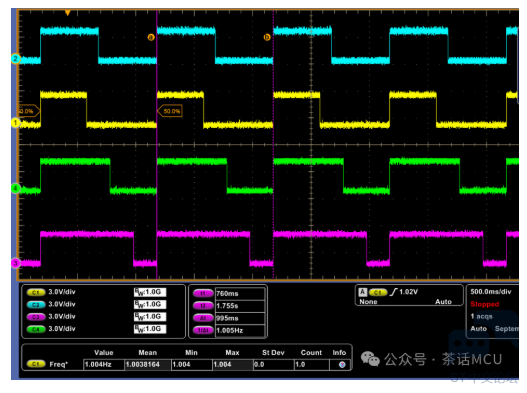Viewport: 527px width, 393px height.
Task: Open C2 bandwidth 1.0G setting
Action: pos(150,305)
